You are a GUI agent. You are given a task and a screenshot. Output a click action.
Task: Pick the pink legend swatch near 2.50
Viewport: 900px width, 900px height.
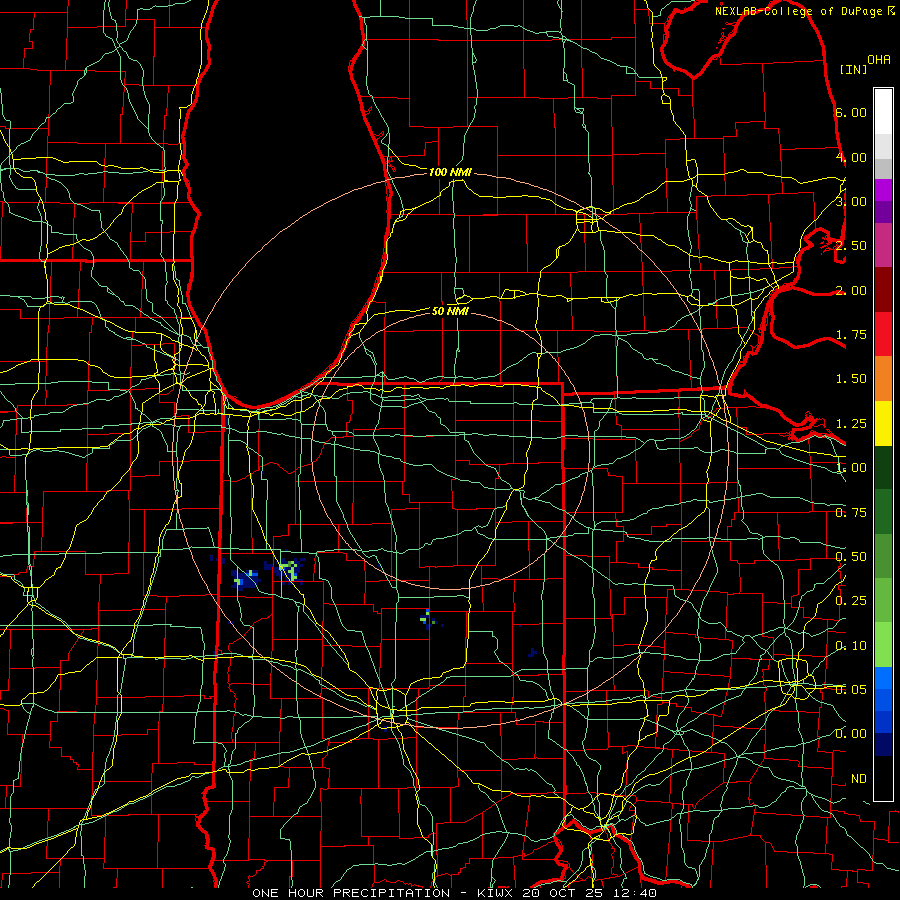coord(883,245)
